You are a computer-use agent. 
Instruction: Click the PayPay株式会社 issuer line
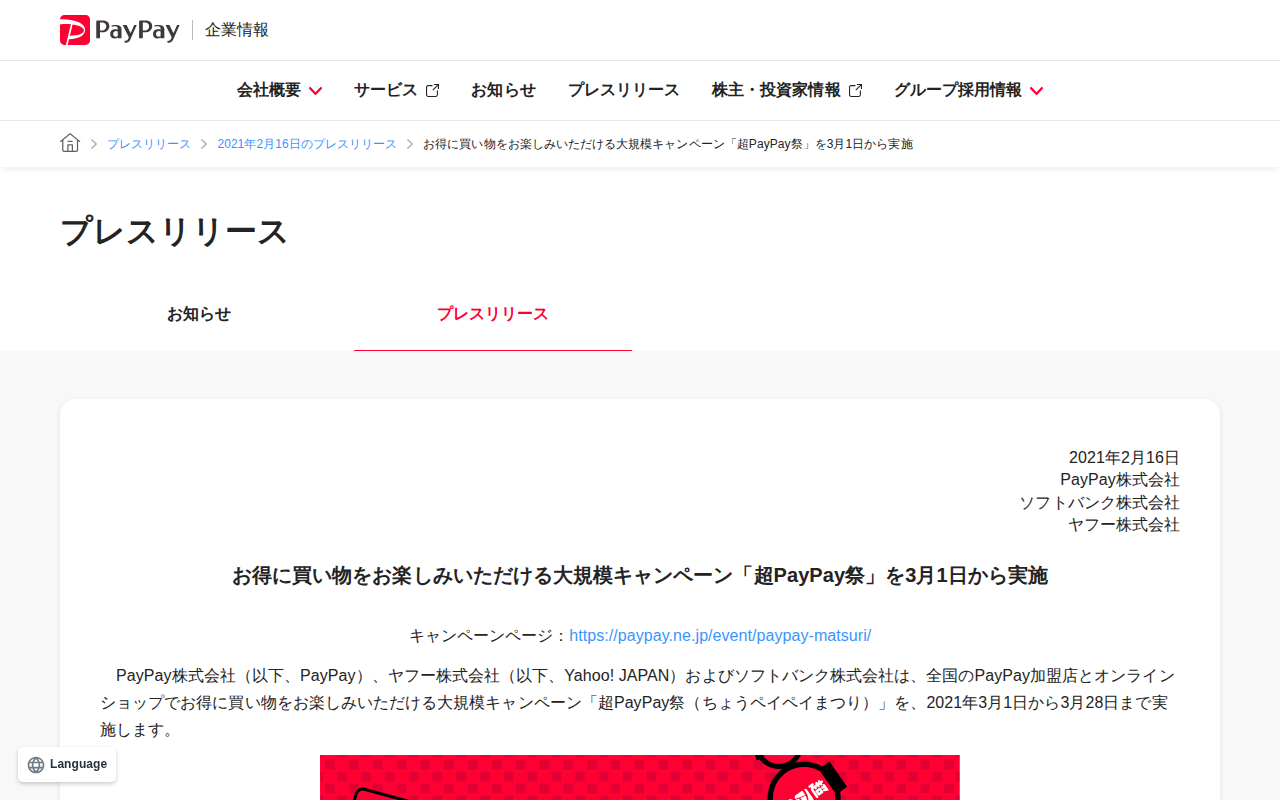(1120, 480)
